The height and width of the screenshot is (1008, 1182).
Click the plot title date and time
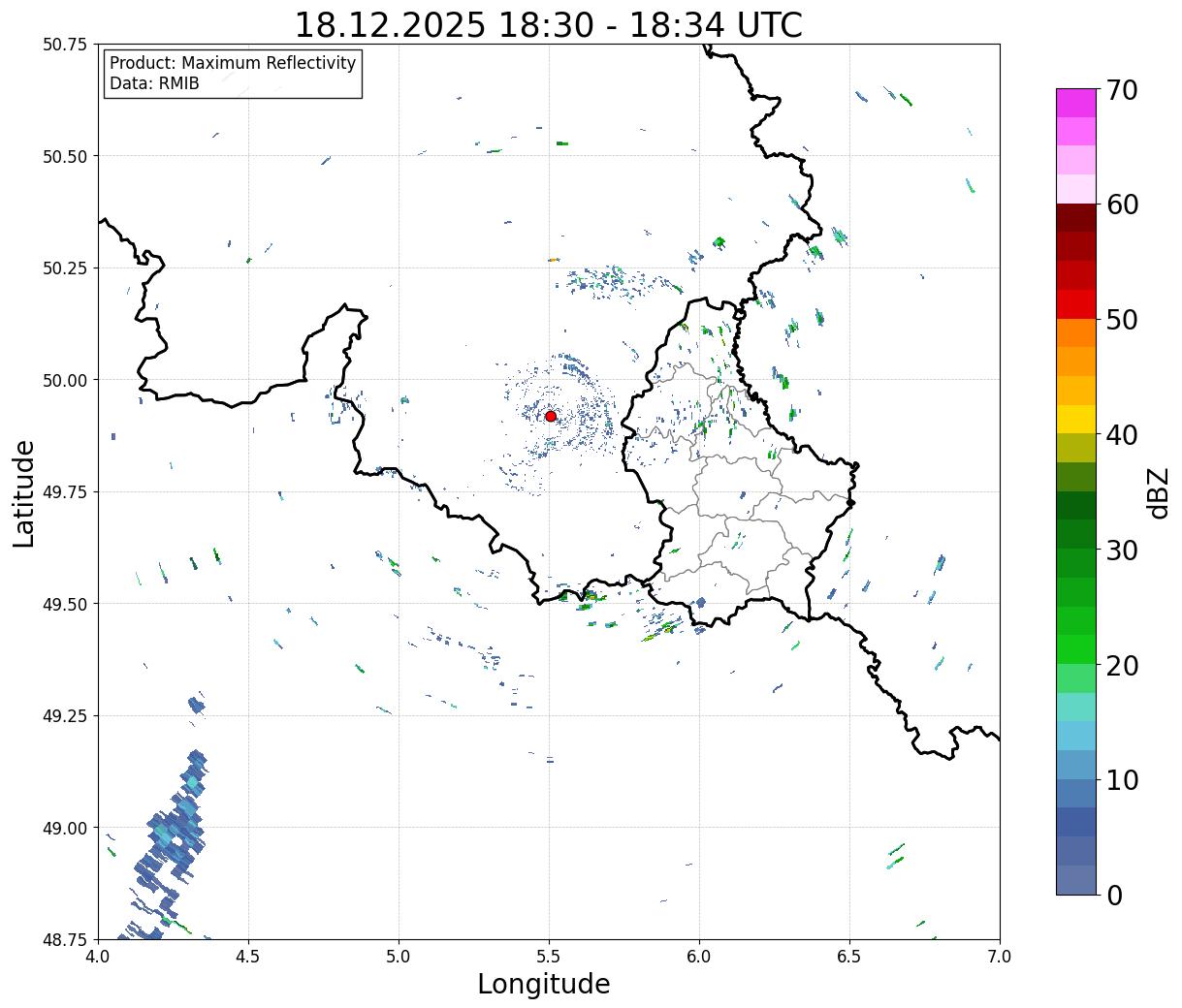pyautogui.click(x=548, y=24)
